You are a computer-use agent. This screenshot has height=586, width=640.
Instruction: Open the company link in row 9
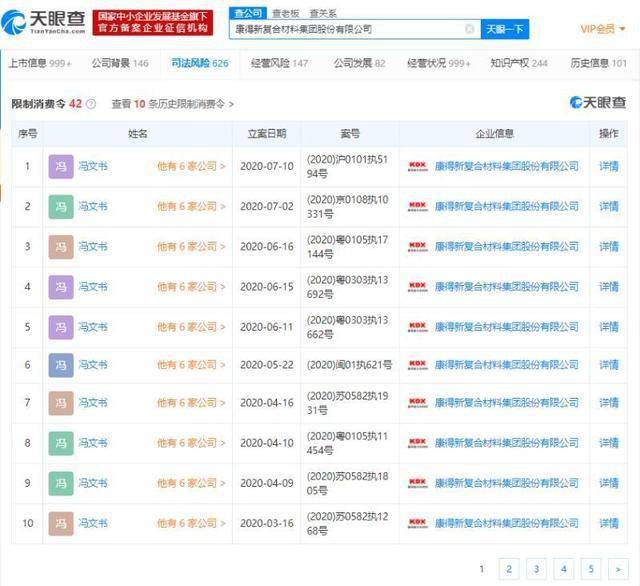(507, 483)
